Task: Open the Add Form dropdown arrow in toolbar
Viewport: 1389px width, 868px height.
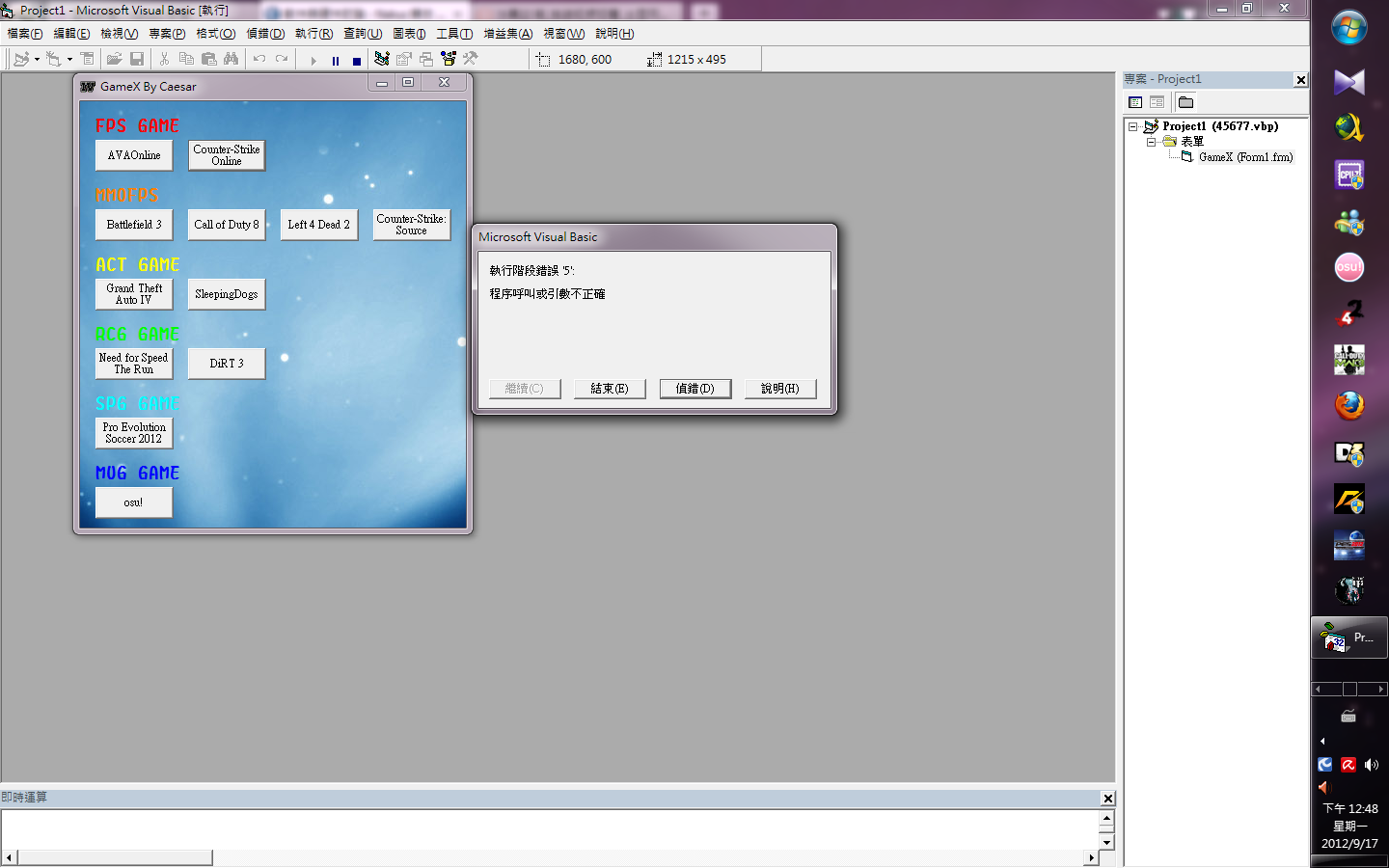Action: pos(69,60)
